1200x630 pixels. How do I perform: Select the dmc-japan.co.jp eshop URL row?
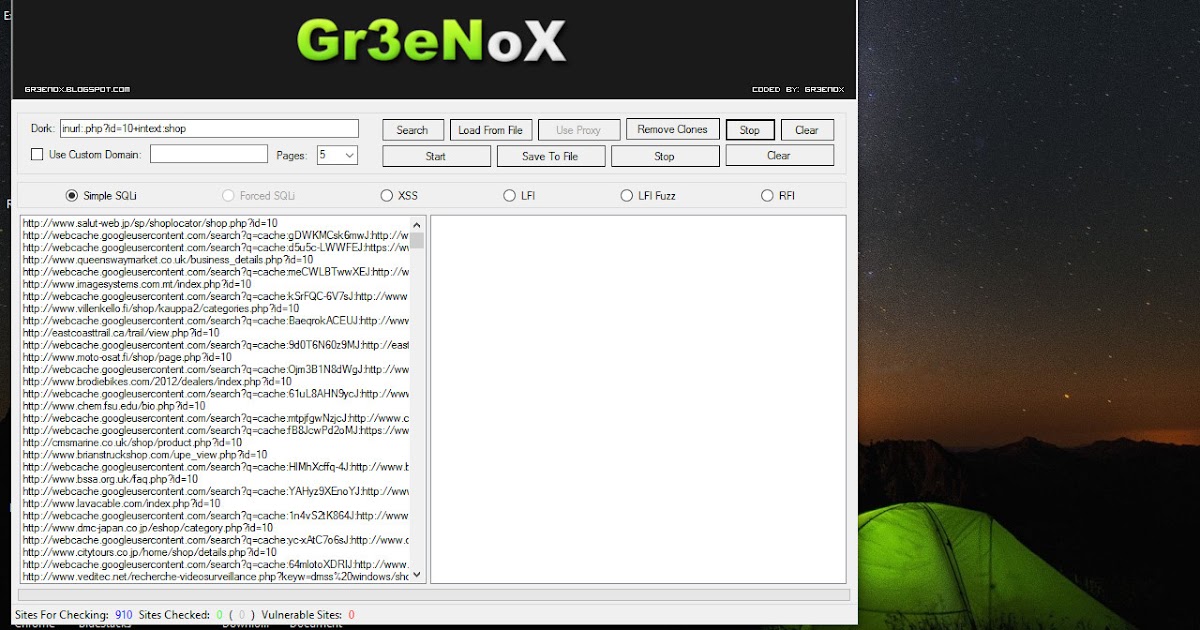[x=215, y=528]
